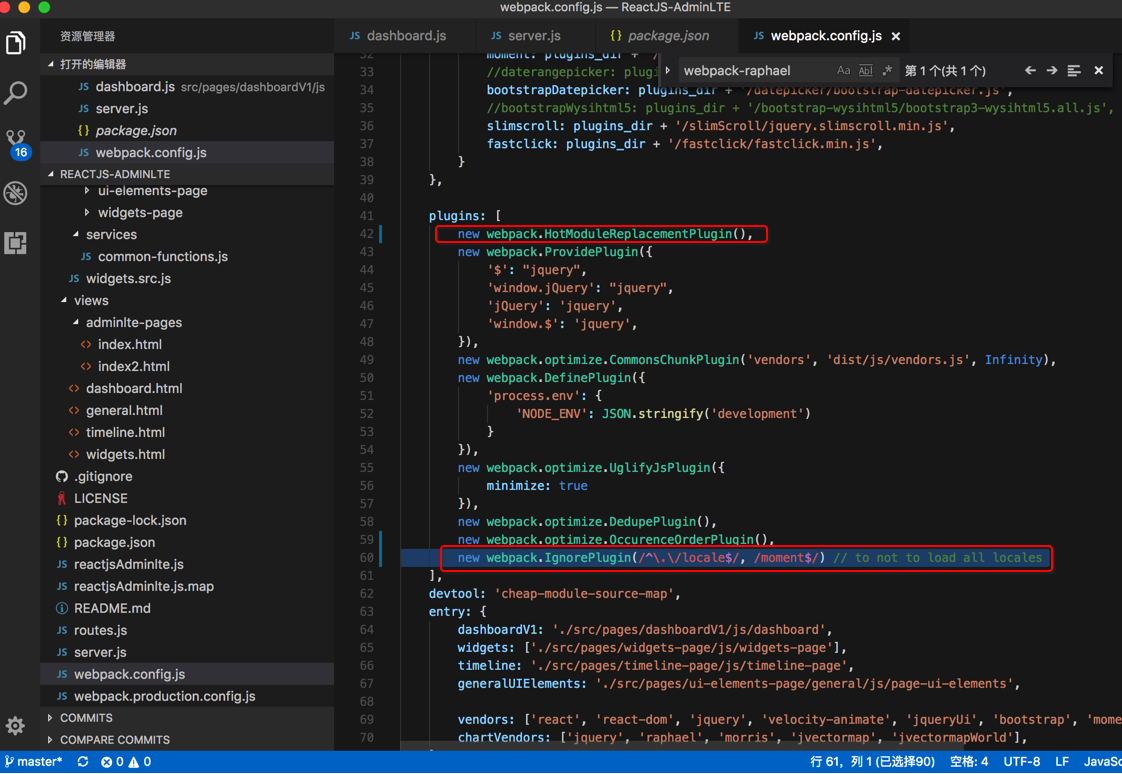Image resolution: width=1122 pixels, height=774 pixels.
Task: Open the Debug view icon
Action: [x=16, y=192]
